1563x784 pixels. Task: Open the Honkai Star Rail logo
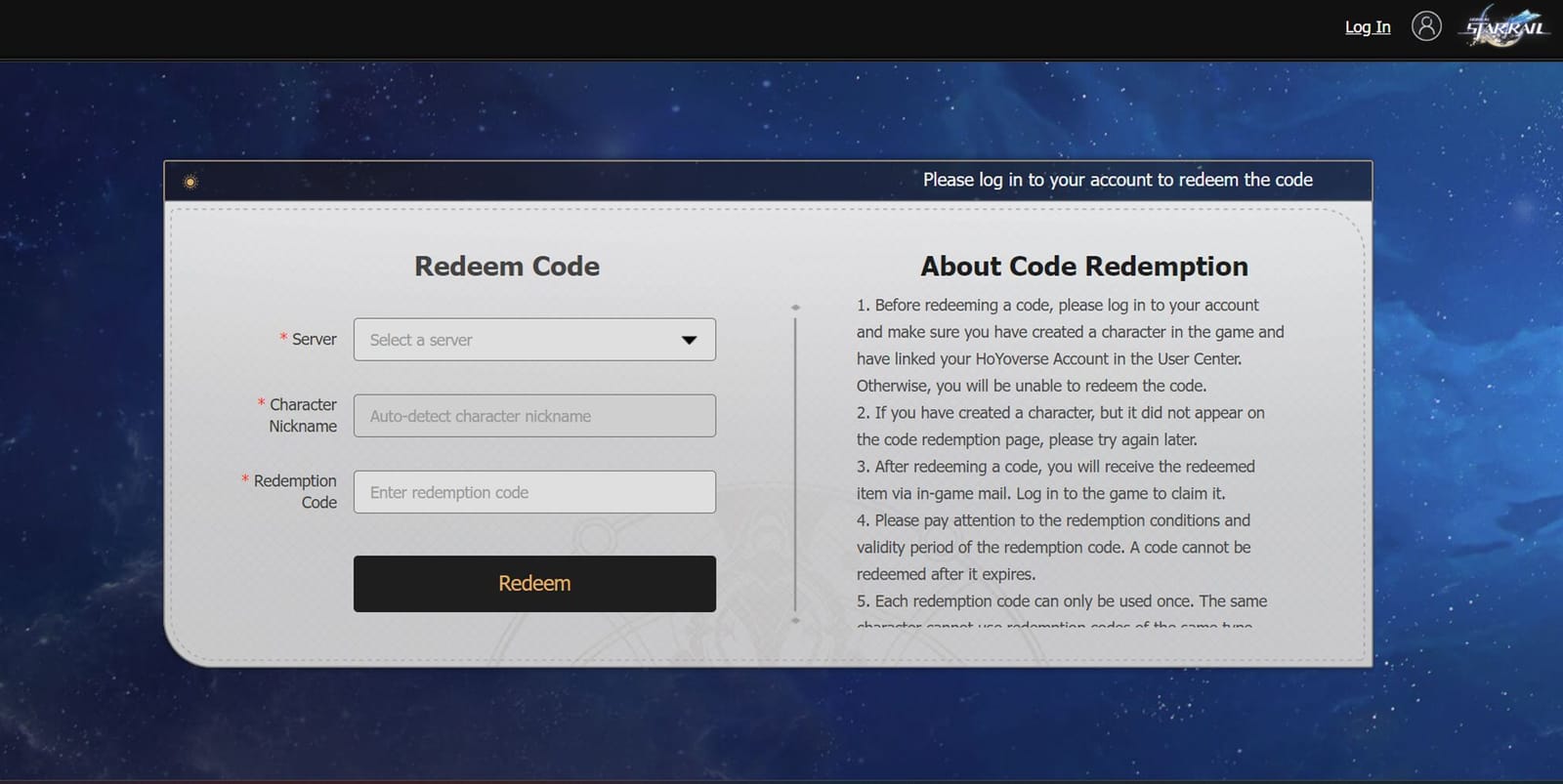(1505, 27)
